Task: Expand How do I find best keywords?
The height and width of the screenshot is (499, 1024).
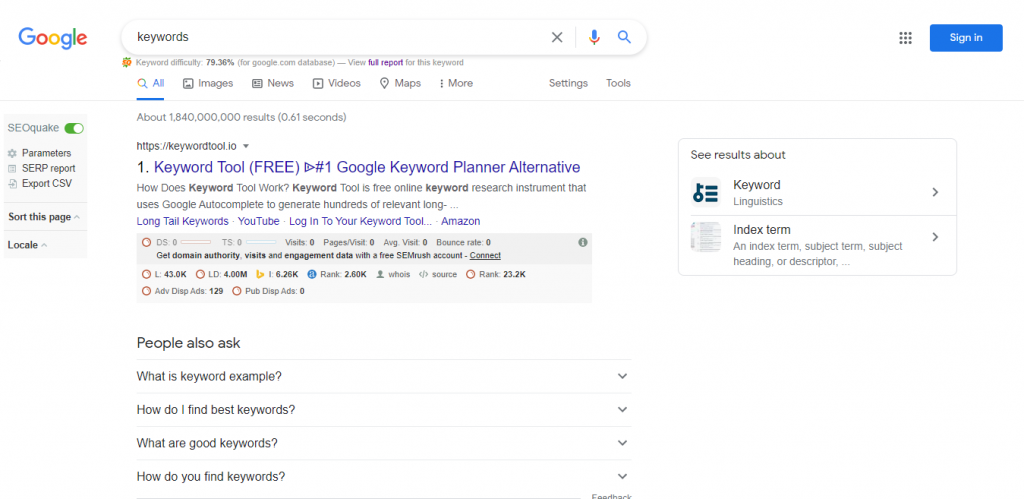Action: 384,410
